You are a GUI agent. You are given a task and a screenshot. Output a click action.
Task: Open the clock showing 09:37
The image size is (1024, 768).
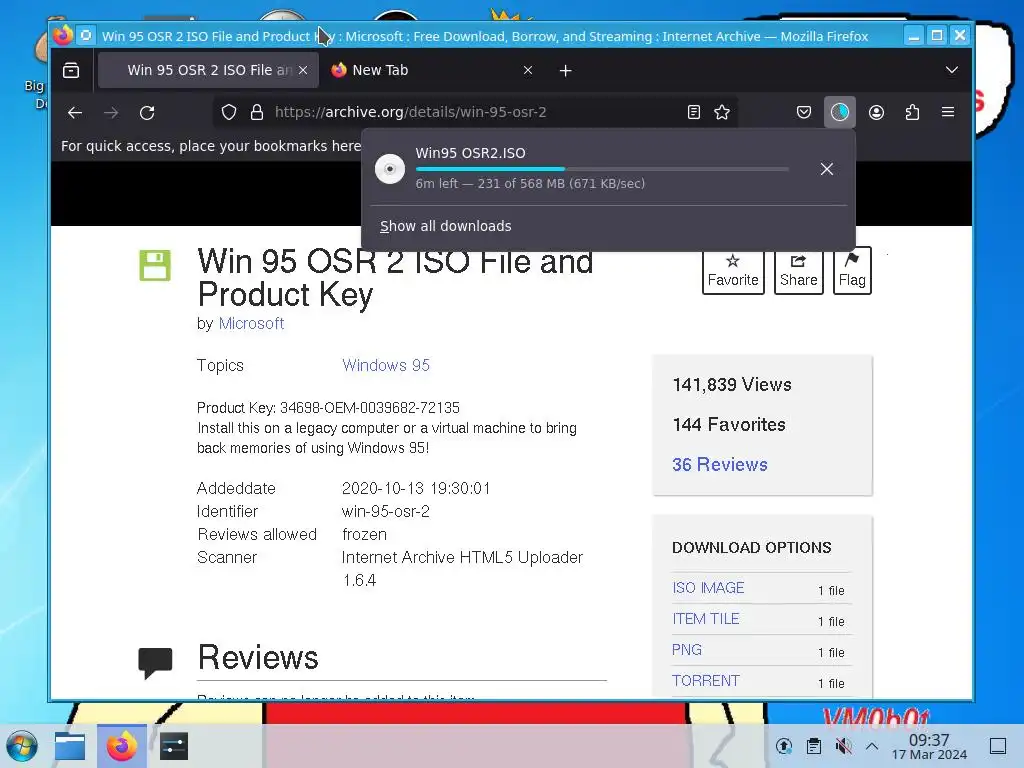point(929,746)
